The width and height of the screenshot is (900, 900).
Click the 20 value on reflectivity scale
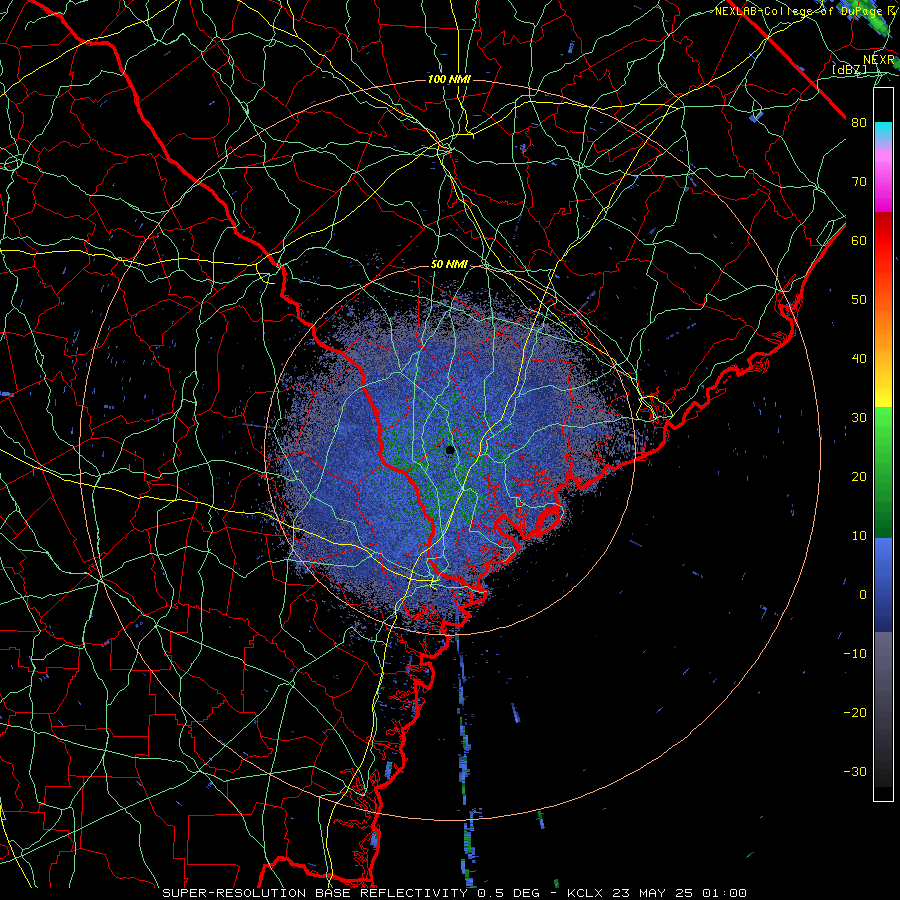pyautogui.click(x=859, y=477)
